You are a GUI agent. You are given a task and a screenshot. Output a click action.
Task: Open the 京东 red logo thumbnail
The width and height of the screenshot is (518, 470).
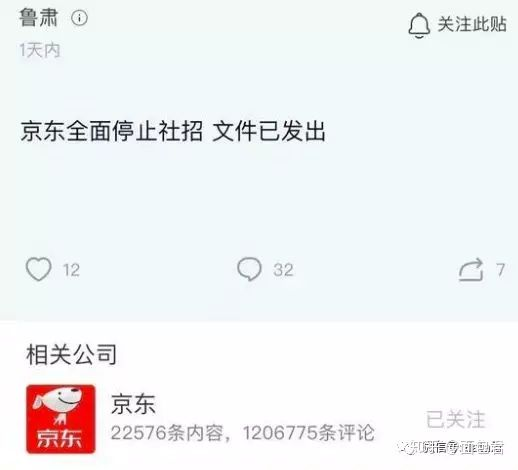[61, 419]
